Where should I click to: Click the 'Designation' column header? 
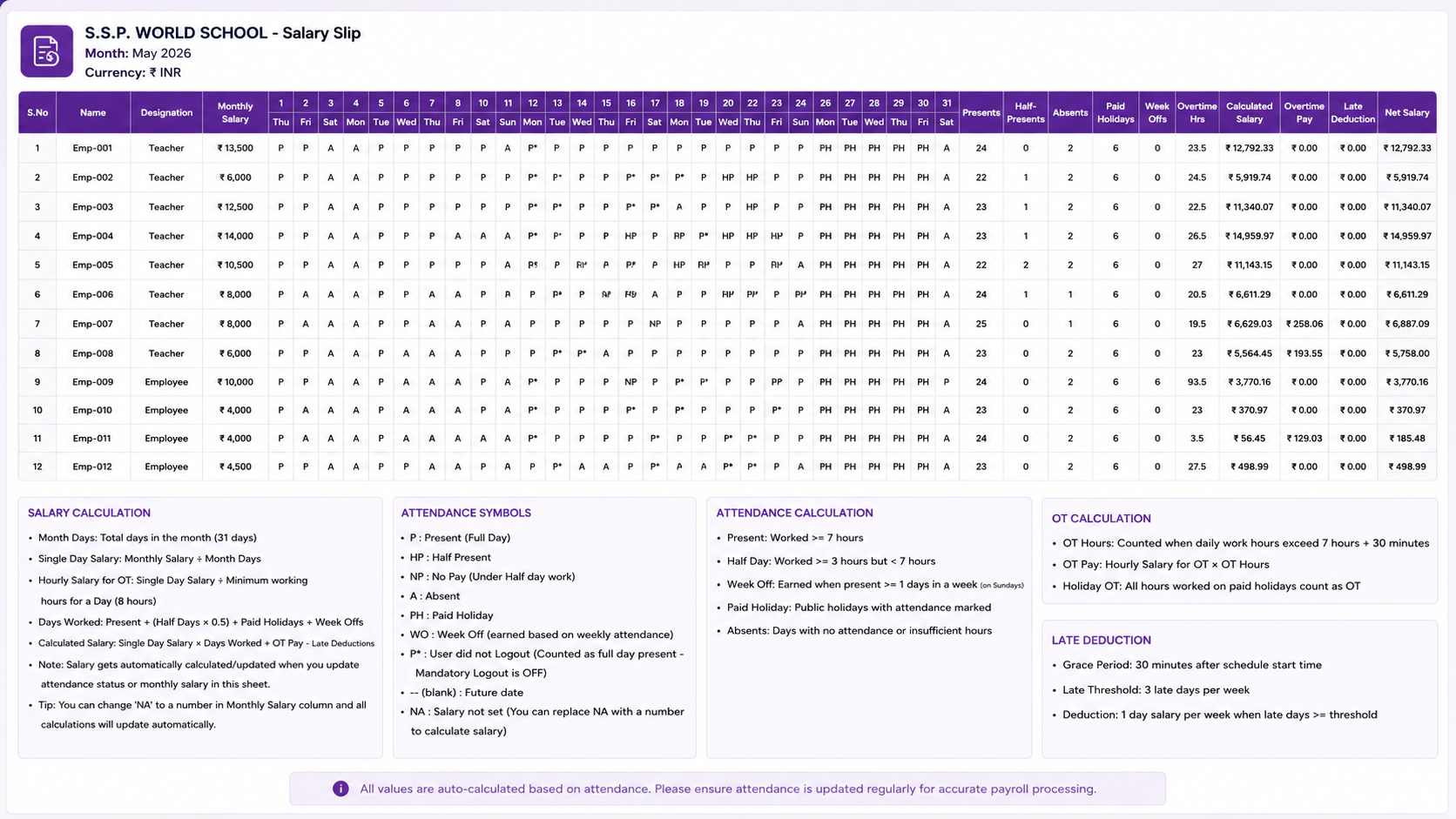[x=166, y=112]
